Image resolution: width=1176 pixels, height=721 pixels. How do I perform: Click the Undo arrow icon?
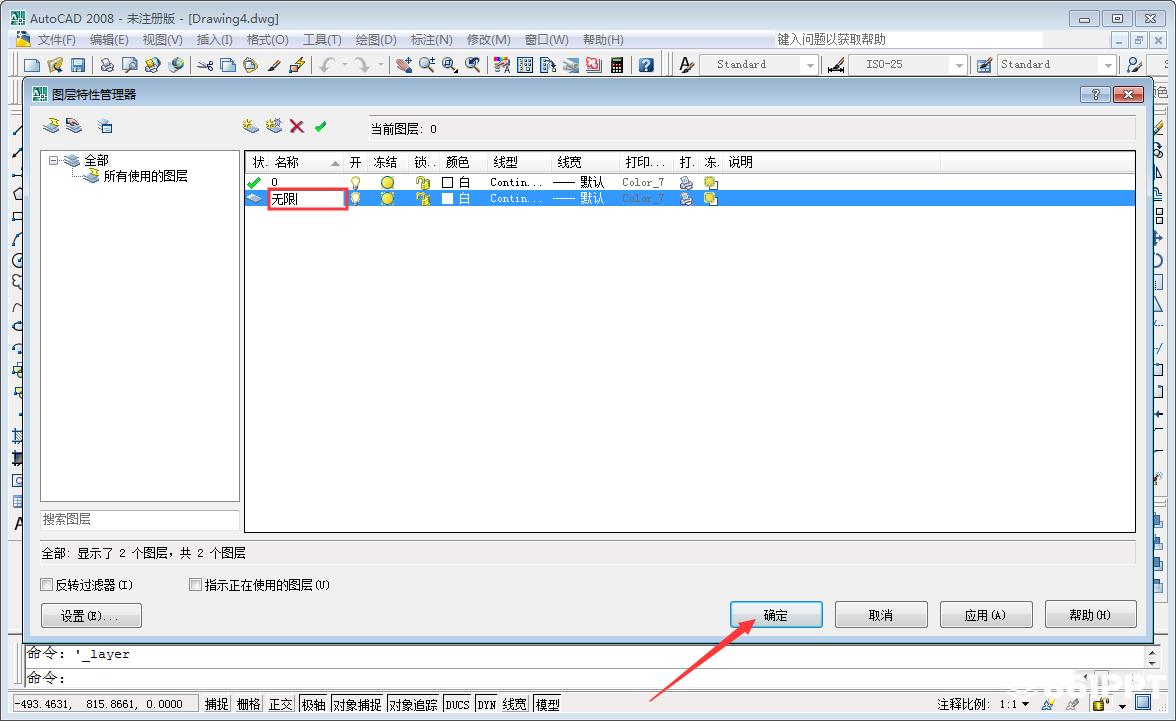[327, 65]
